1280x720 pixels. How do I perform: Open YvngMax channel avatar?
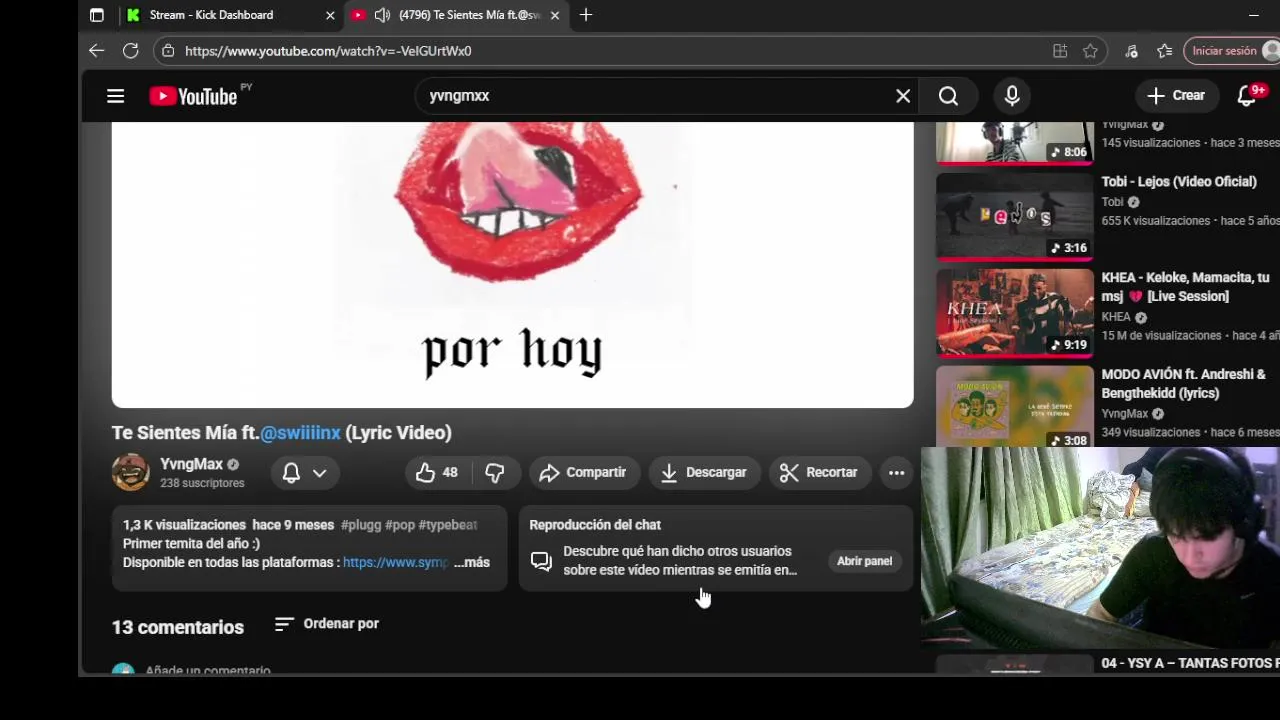[x=130, y=472]
